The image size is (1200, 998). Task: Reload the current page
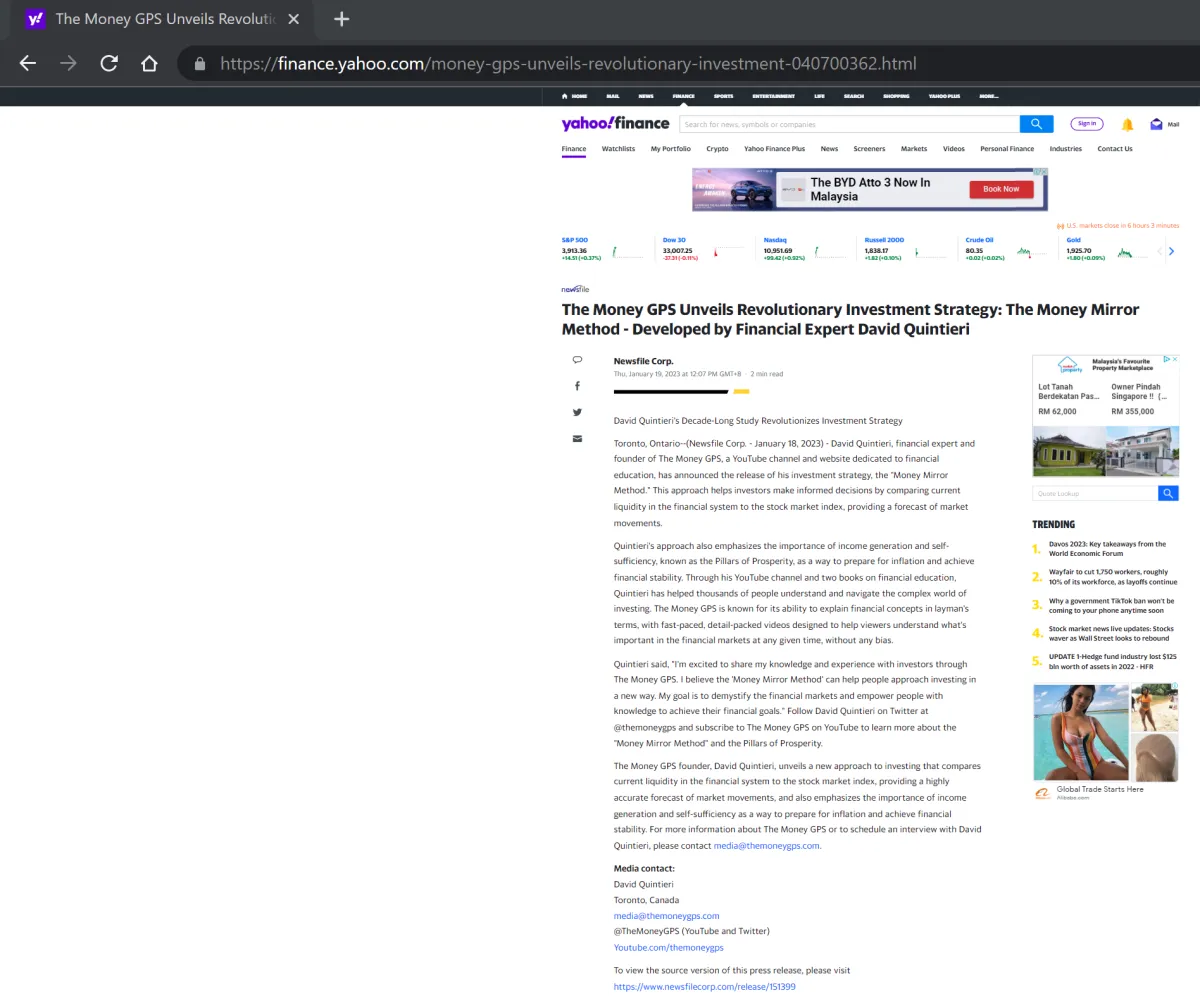coord(109,63)
